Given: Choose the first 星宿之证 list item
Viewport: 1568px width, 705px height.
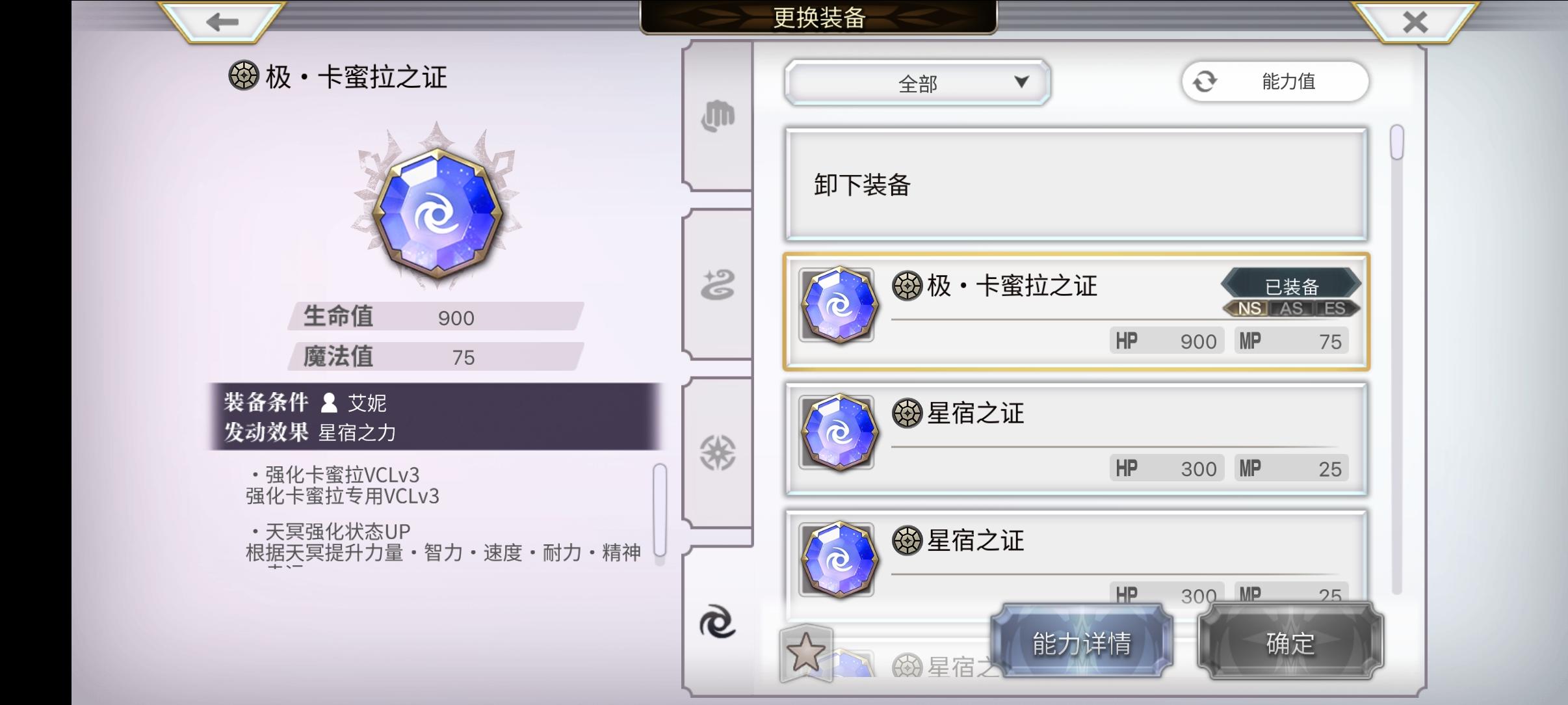Looking at the screenshot, I should click(x=1076, y=439).
